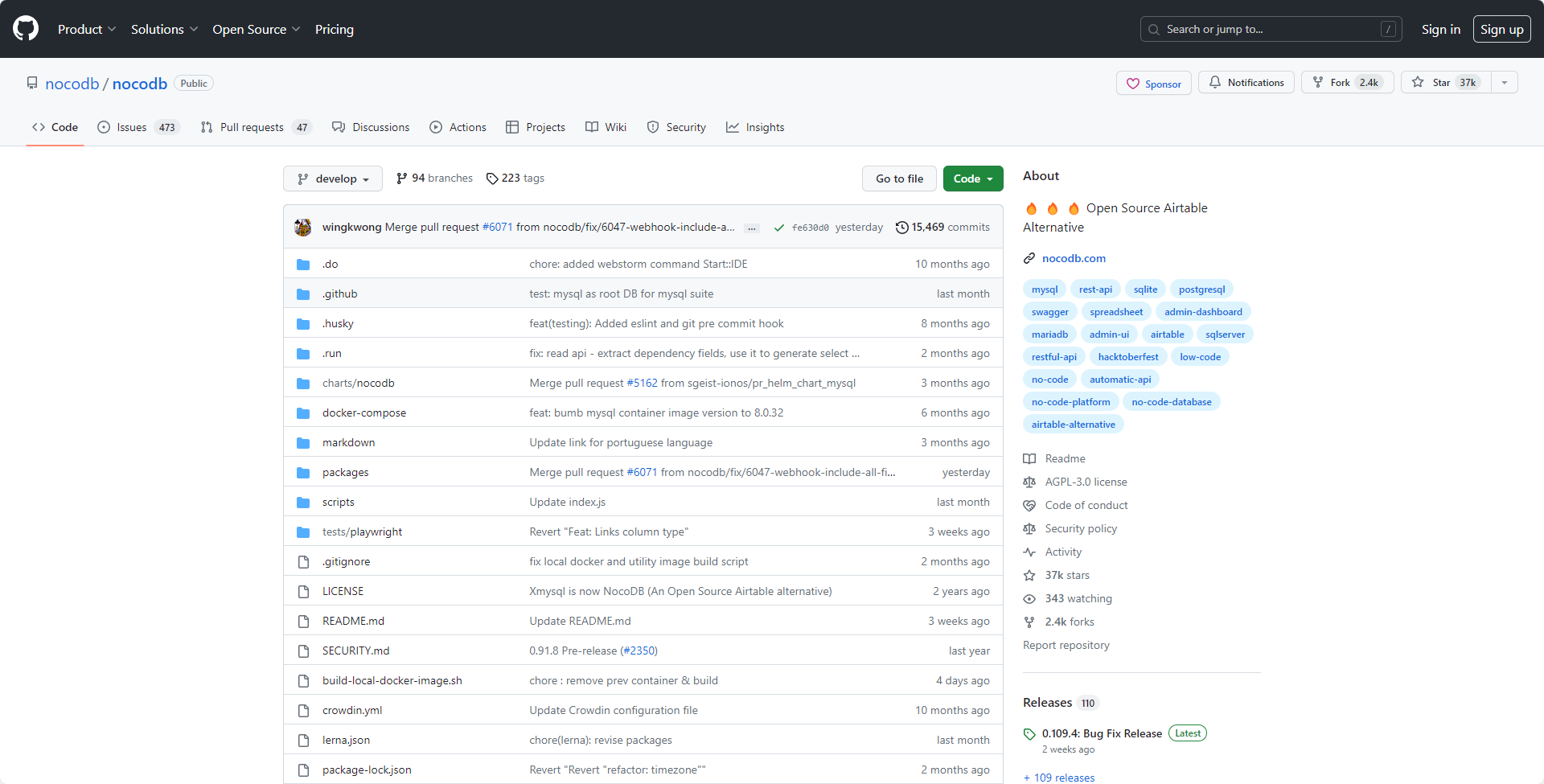Click the README.md file icon
This screenshot has width=1544, height=784.
click(303, 622)
